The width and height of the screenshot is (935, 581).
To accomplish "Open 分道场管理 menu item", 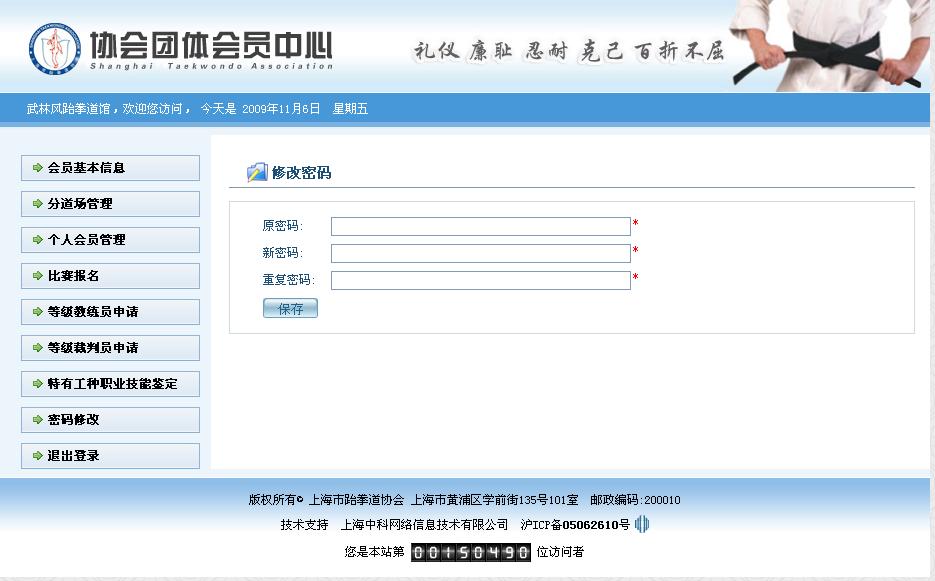I will (110, 203).
